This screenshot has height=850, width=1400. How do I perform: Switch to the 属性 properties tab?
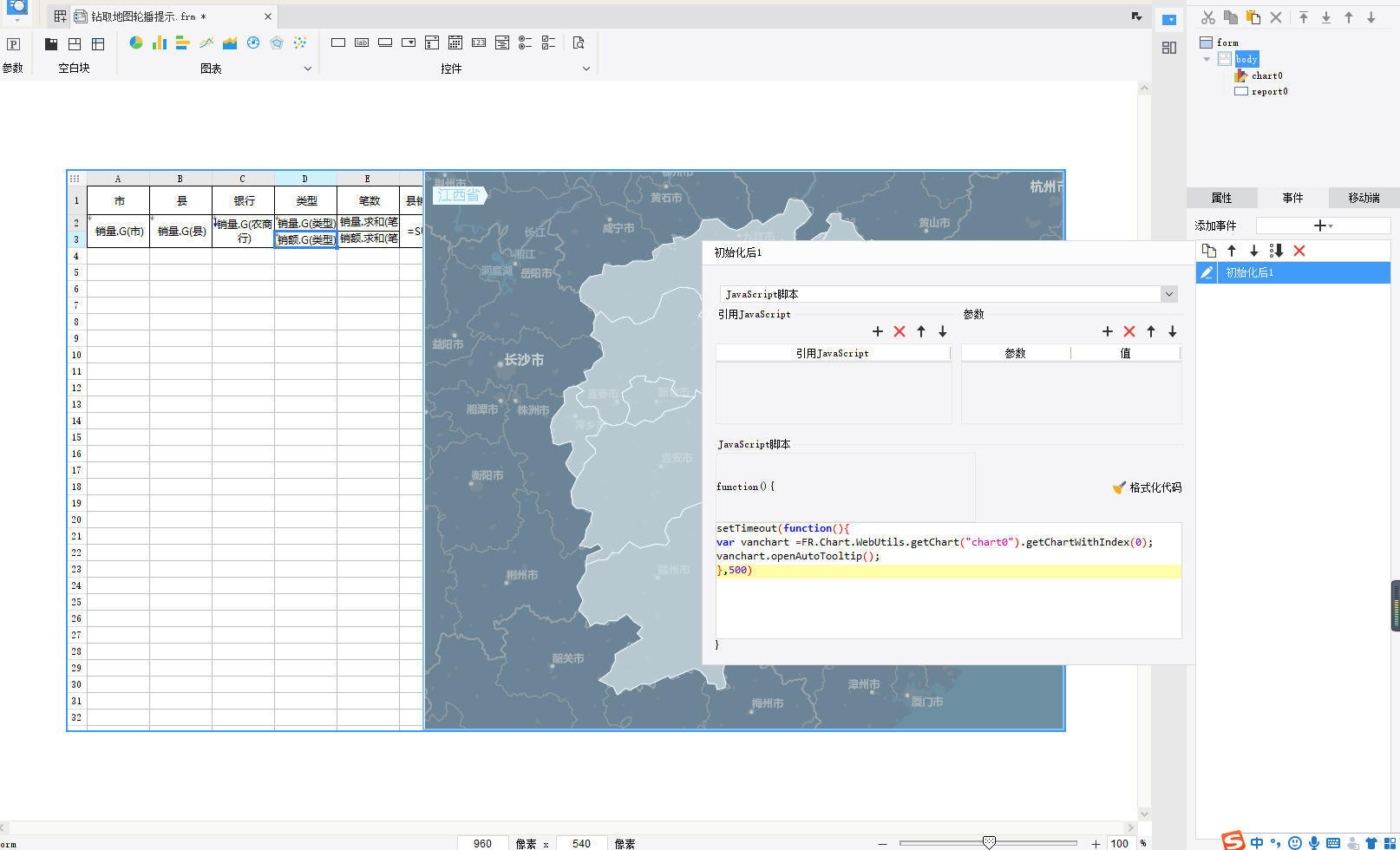[x=1221, y=198]
